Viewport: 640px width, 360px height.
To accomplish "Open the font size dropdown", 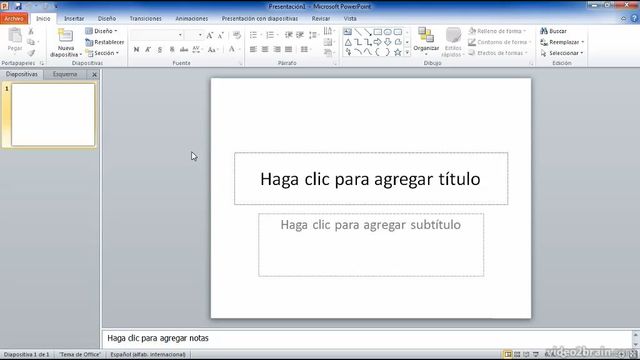I will pyautogui.click(x=200, y=36).
